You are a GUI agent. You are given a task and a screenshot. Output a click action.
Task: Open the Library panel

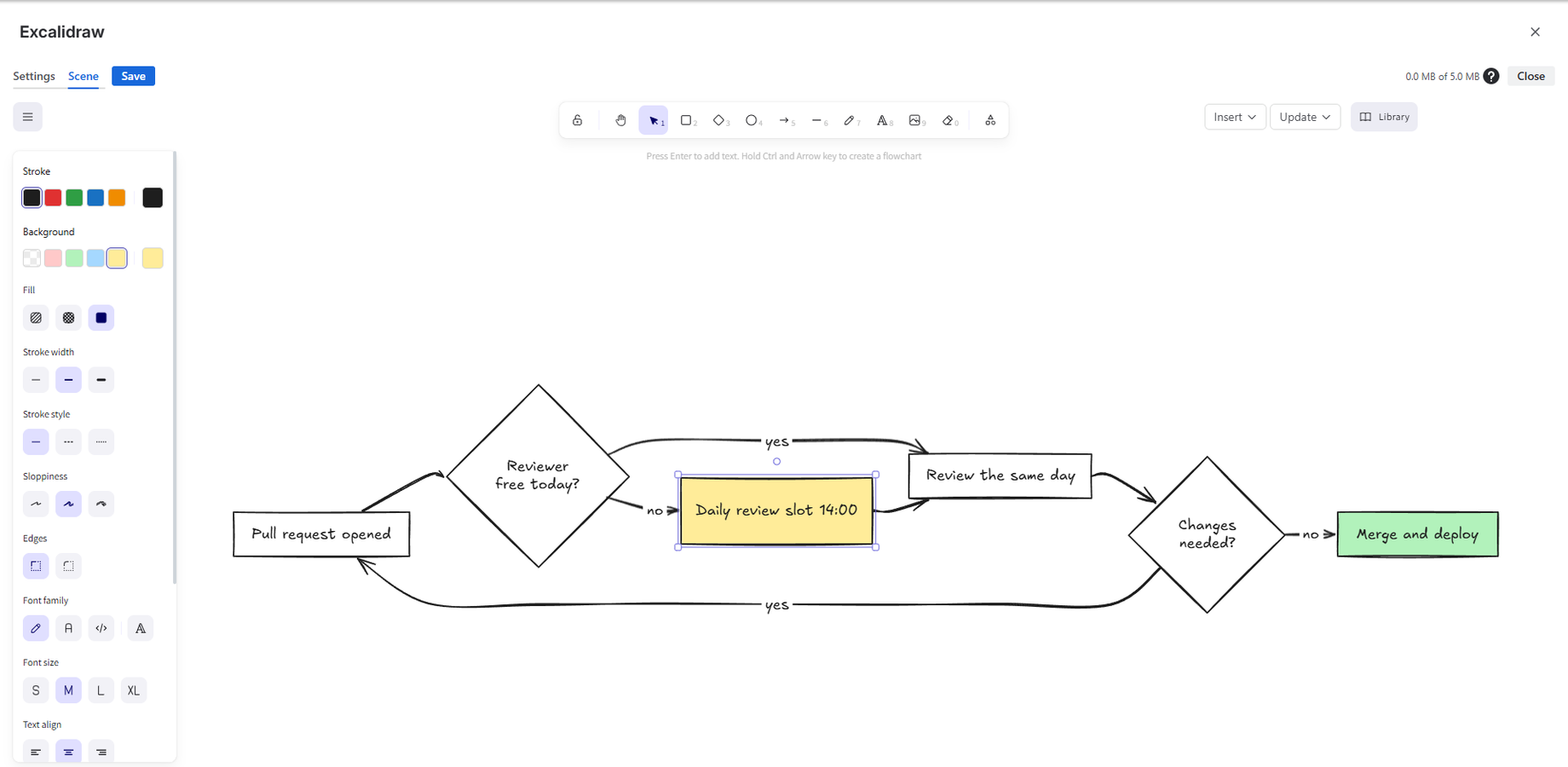tap(1384, 117)
